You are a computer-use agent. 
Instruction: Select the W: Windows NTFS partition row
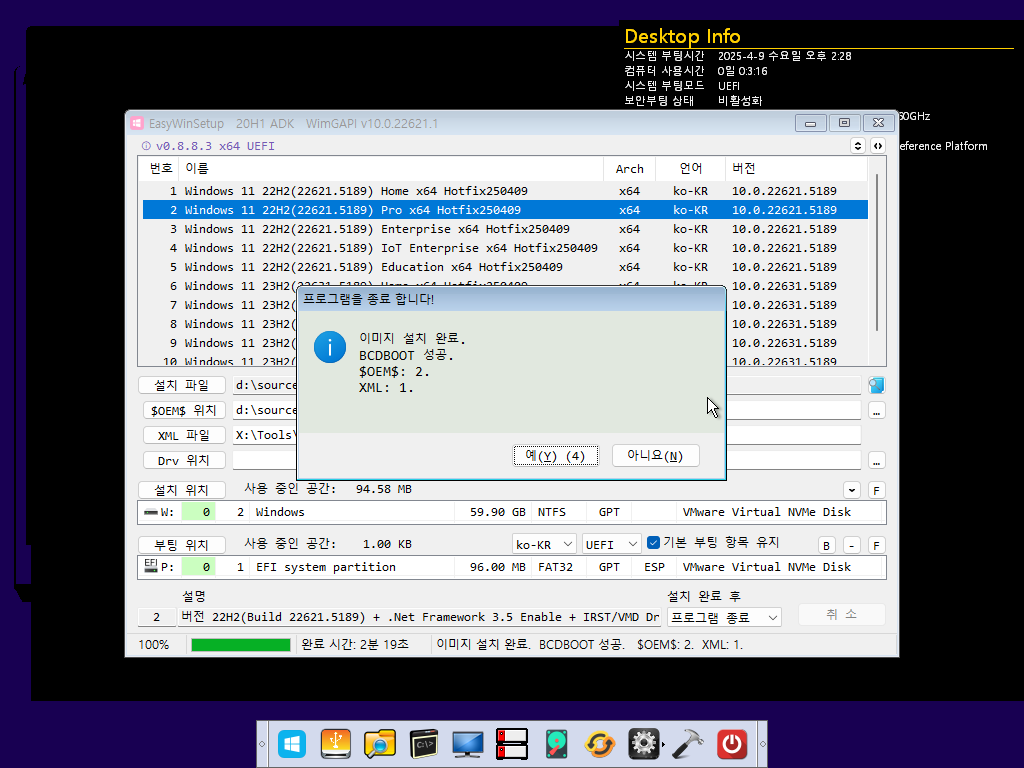[512, 512]
